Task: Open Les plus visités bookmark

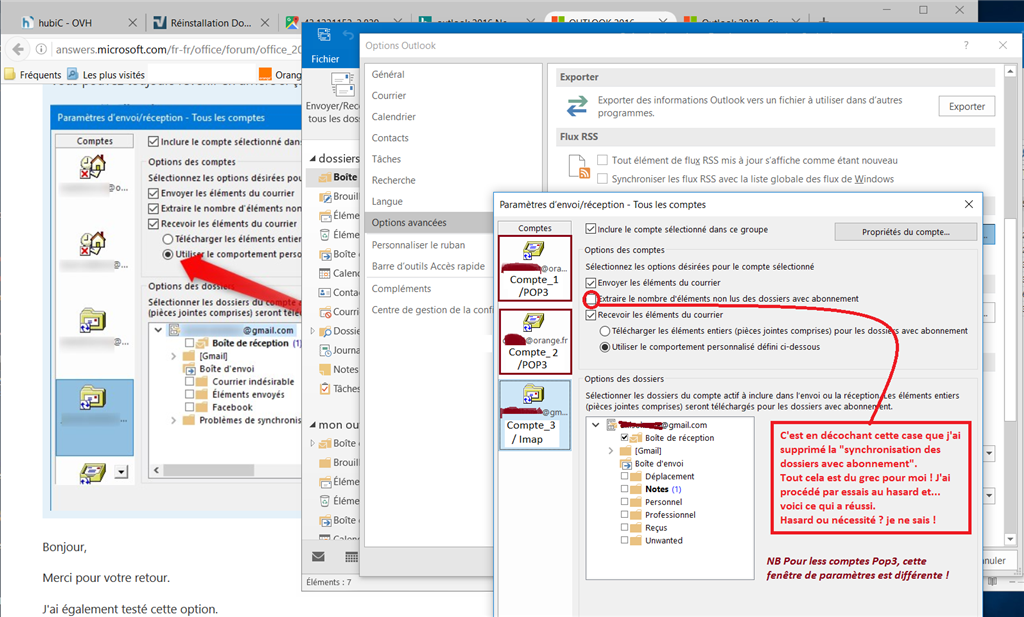Action: point(106,74)
